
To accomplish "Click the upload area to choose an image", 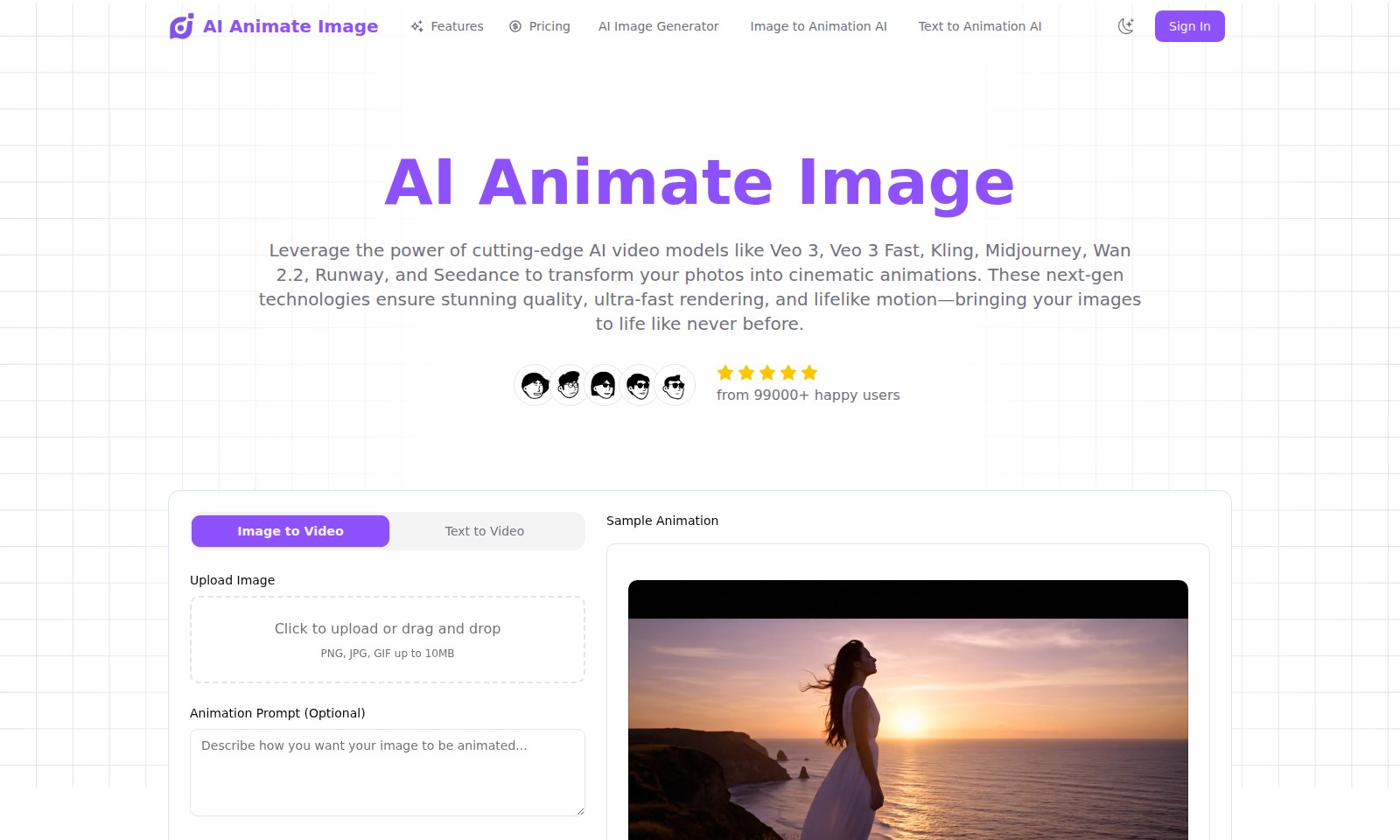I will click(388, 639).
